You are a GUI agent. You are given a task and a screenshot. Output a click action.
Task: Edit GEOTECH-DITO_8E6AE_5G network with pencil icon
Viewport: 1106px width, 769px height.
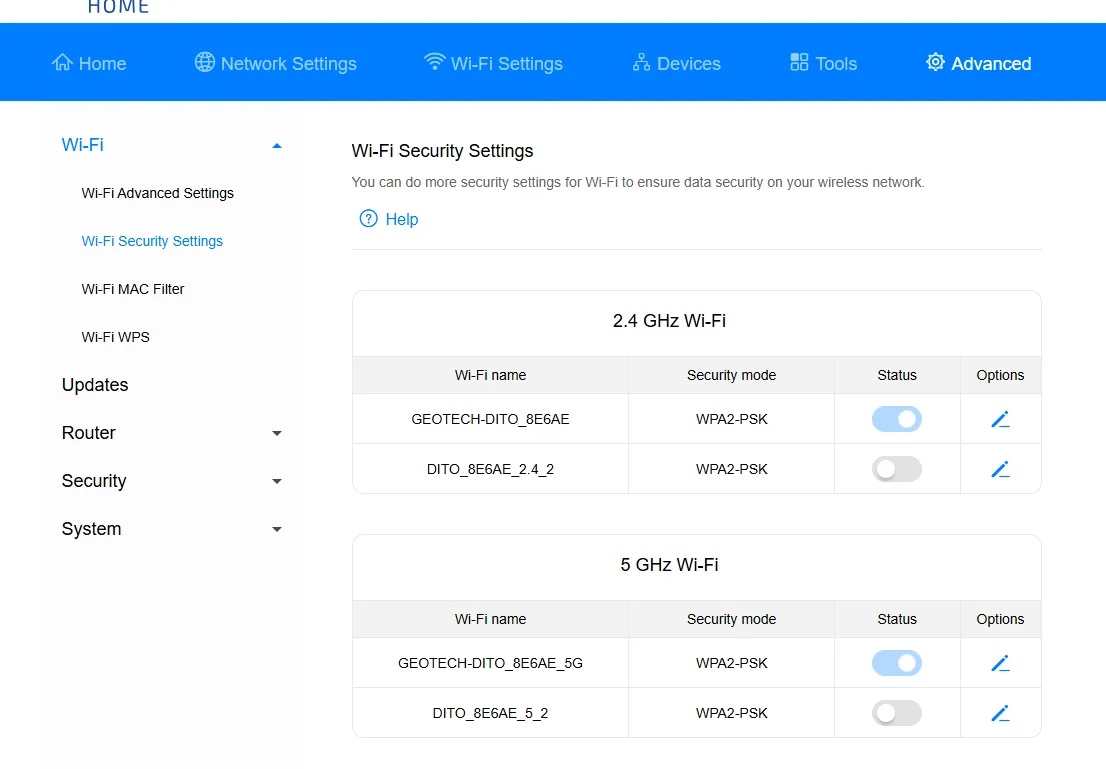point(1000,663)
